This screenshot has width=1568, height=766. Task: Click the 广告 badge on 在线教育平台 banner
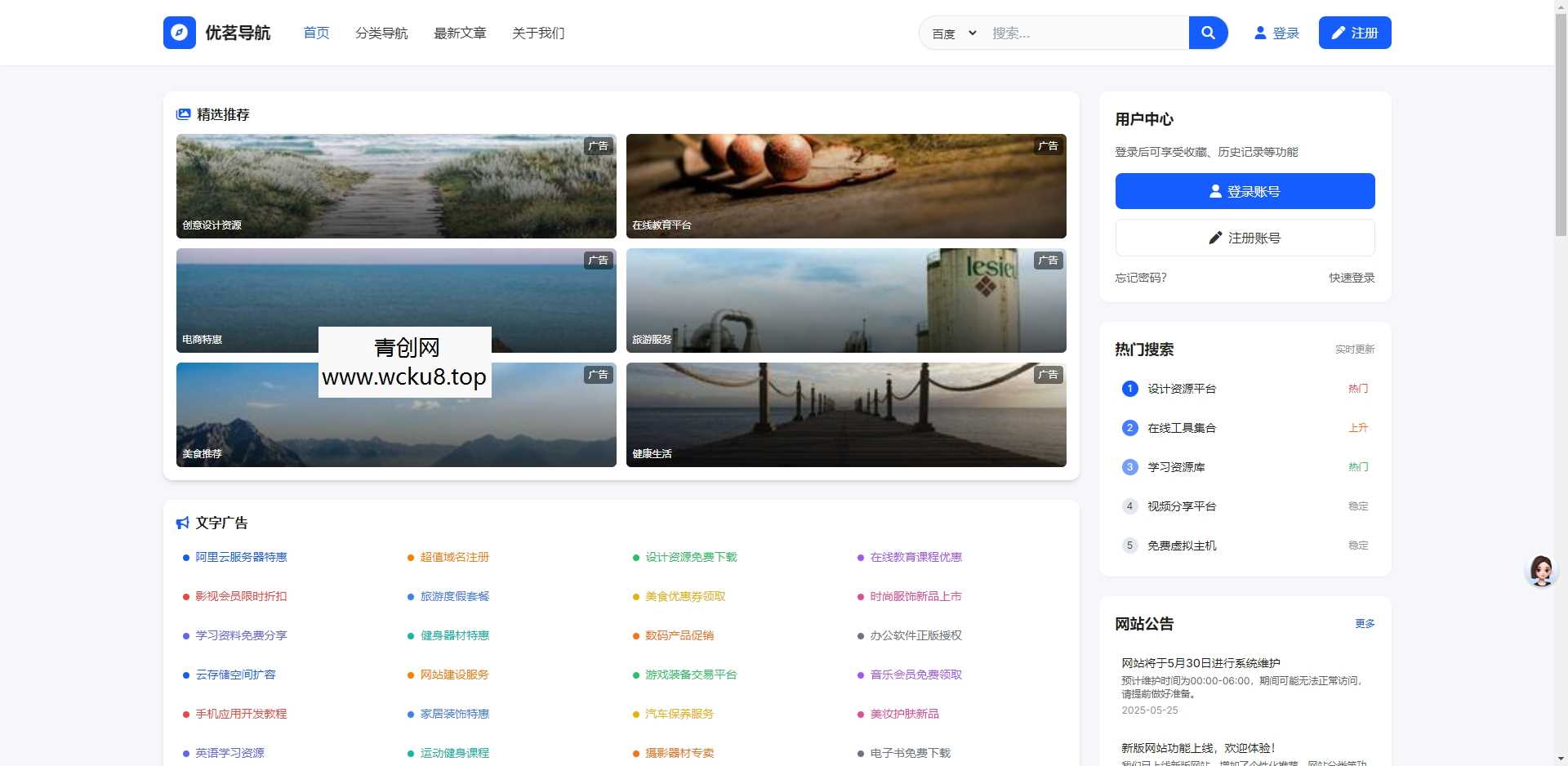coord(1048,146)
